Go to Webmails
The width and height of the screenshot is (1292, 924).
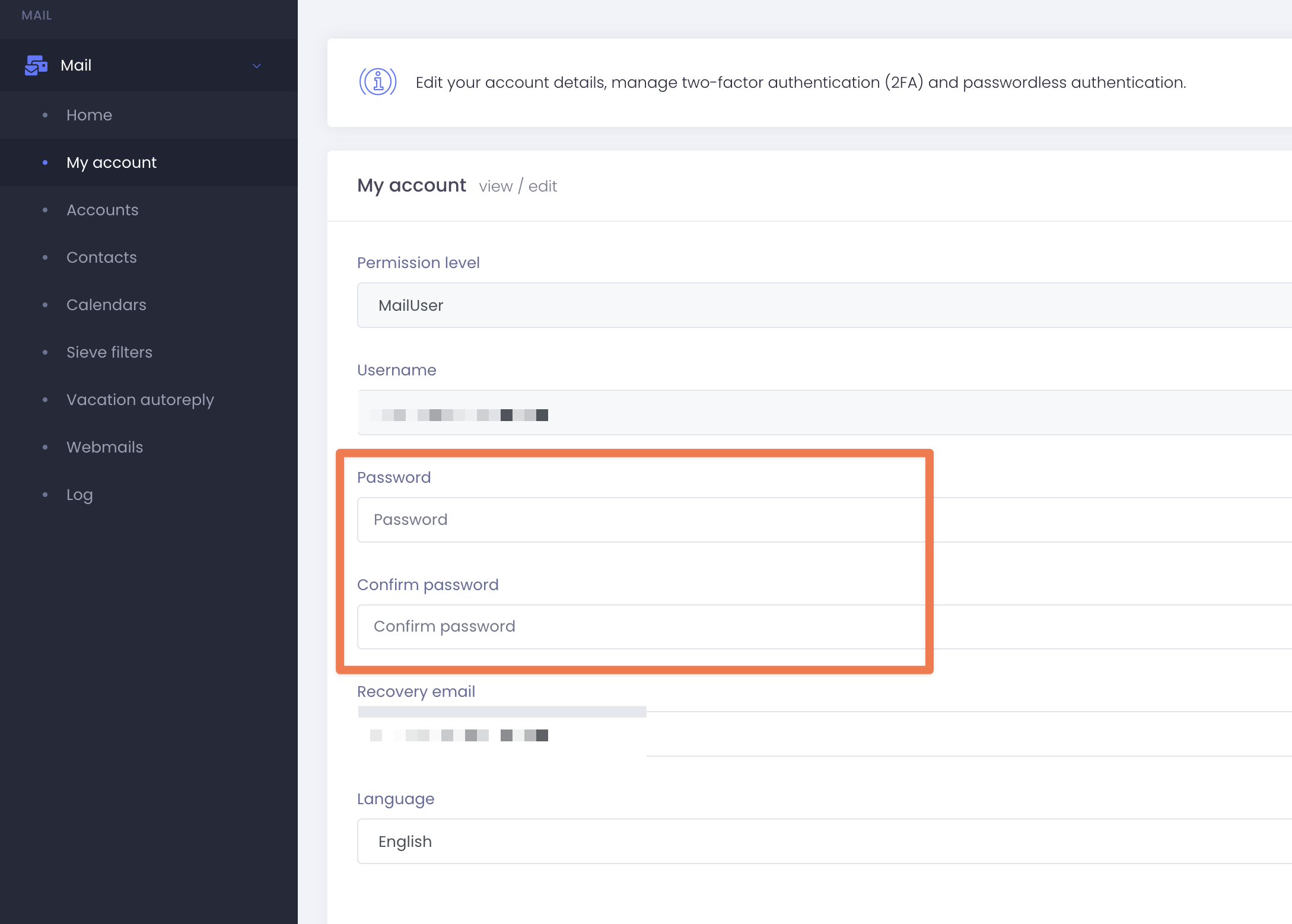point(104,447)
